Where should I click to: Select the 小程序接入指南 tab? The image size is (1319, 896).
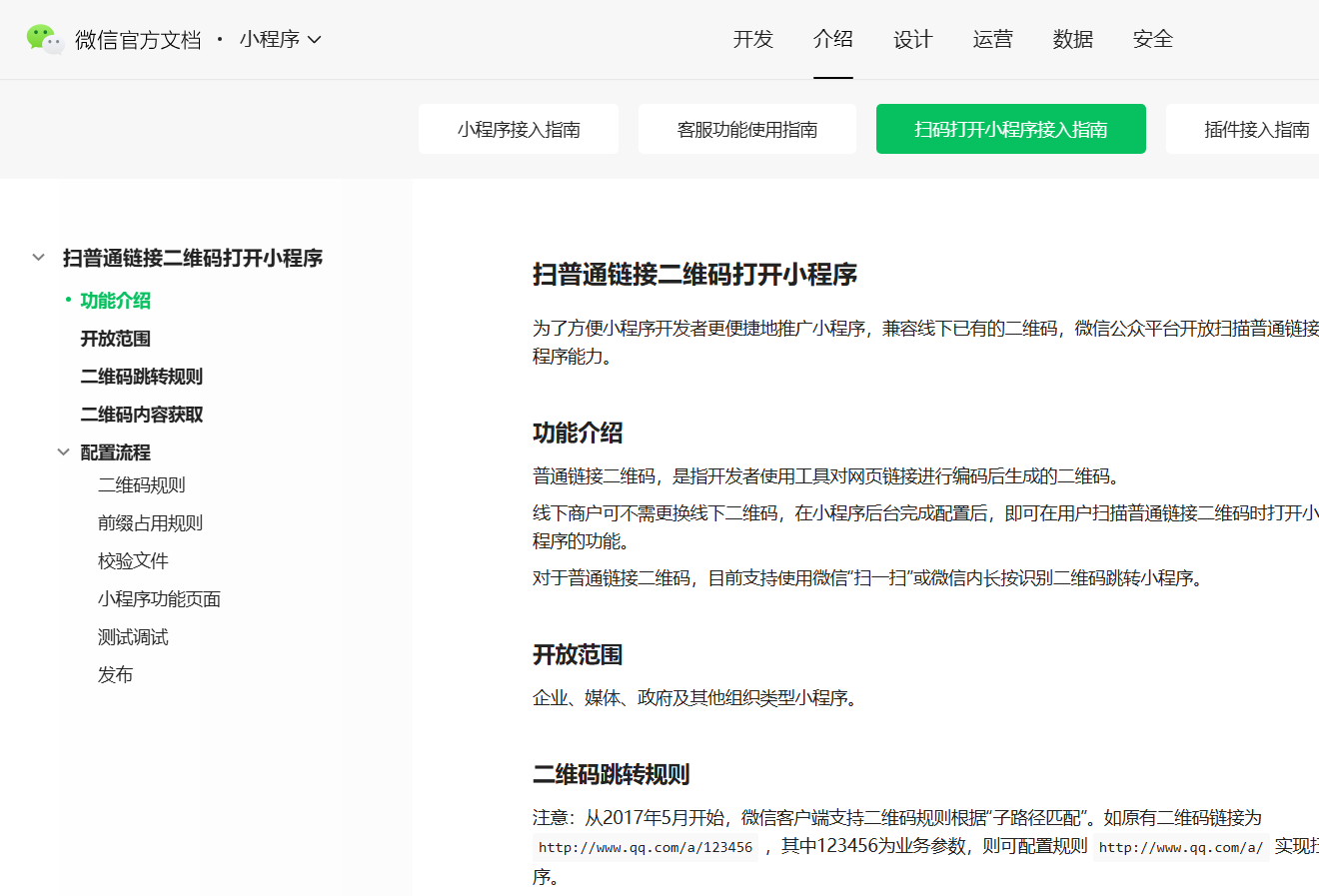[519, 129]
